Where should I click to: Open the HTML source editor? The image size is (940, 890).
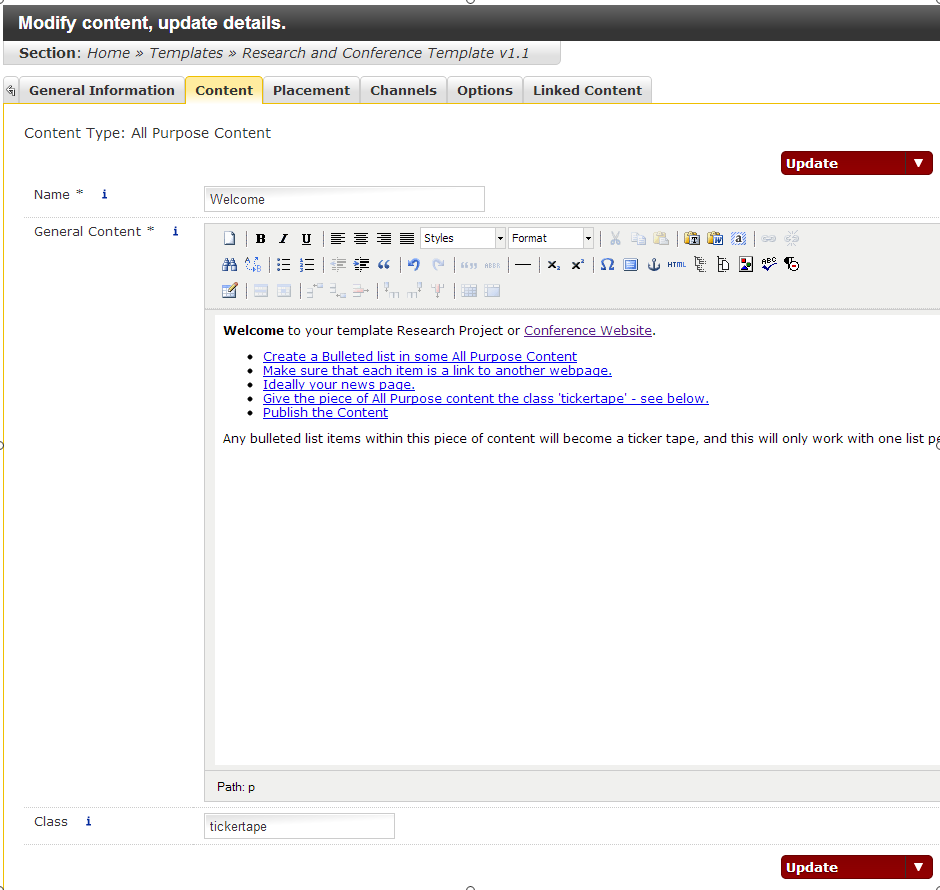pyautogui.click(x=677, y=265)
